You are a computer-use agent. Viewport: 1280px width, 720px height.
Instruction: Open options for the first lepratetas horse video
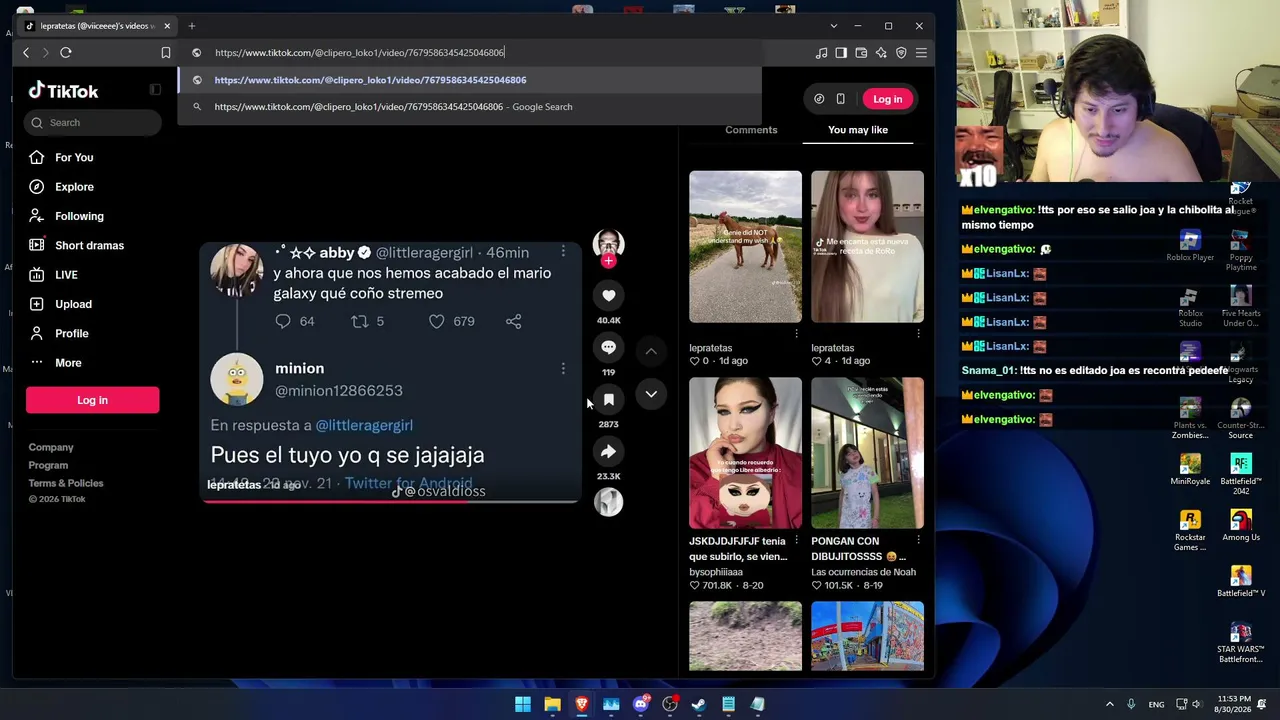796,334
